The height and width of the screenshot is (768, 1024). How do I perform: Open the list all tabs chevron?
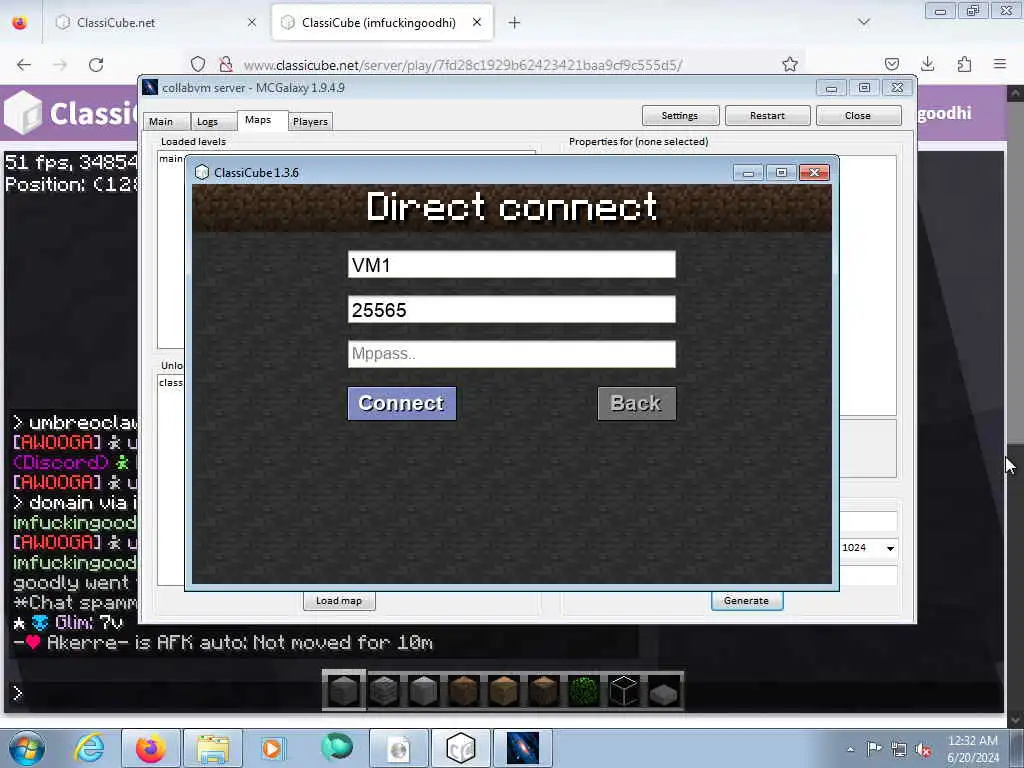coord(864,22)
